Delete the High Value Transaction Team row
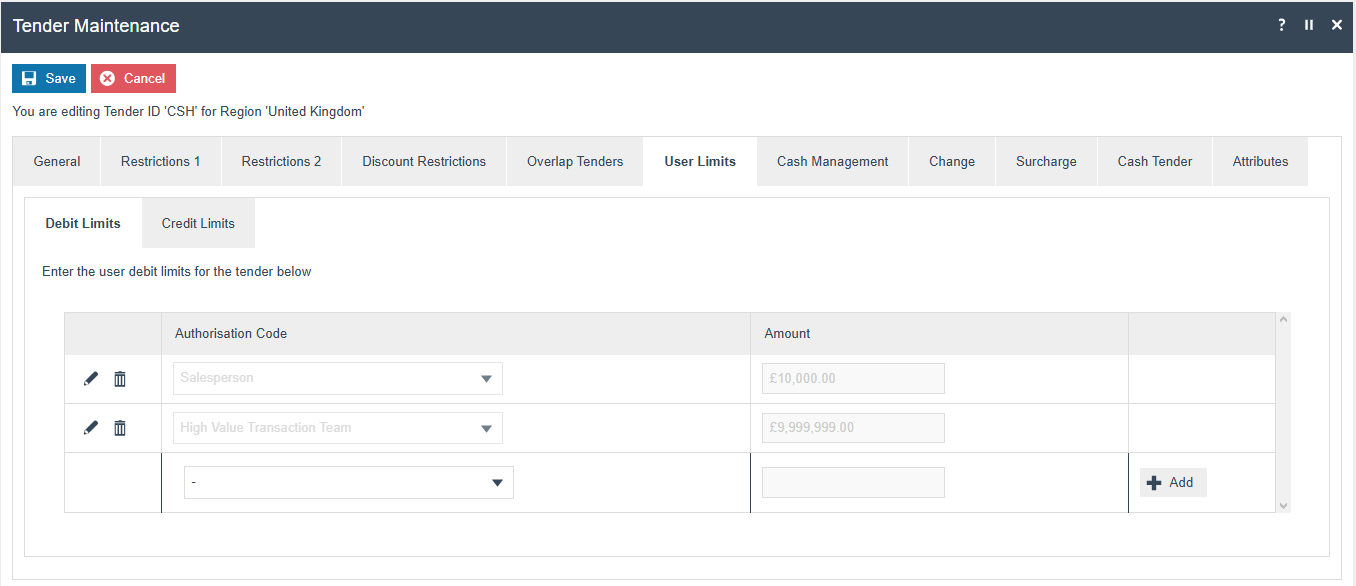This screenshot has height=586, width=1356. pos(120,427)
